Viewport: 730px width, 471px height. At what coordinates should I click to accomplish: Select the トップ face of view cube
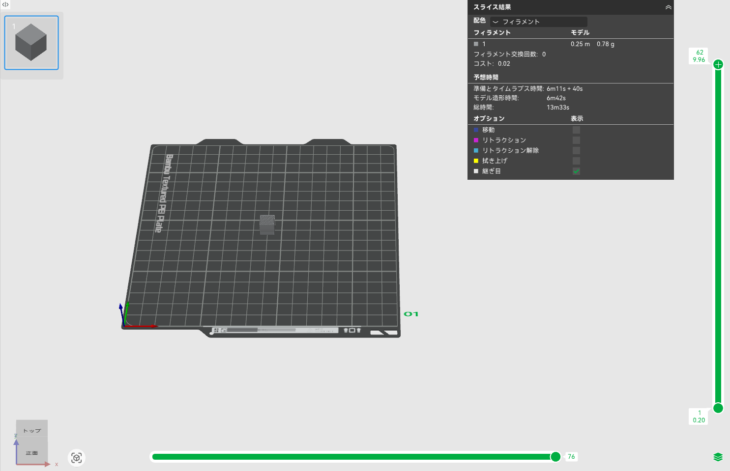click(x=32, y=431)
